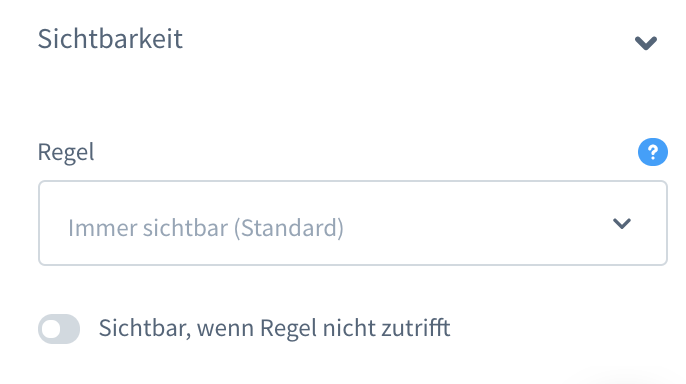Screen dimensions: 686x384
Task: Open the Regel dropdown
Action: point(353,223)
